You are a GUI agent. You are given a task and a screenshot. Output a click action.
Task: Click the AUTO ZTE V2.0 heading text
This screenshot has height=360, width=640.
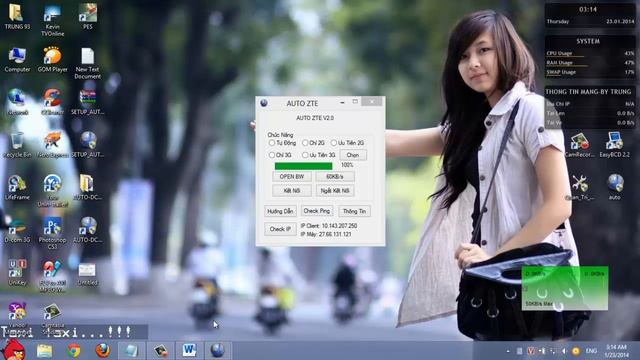coord(315,118)
